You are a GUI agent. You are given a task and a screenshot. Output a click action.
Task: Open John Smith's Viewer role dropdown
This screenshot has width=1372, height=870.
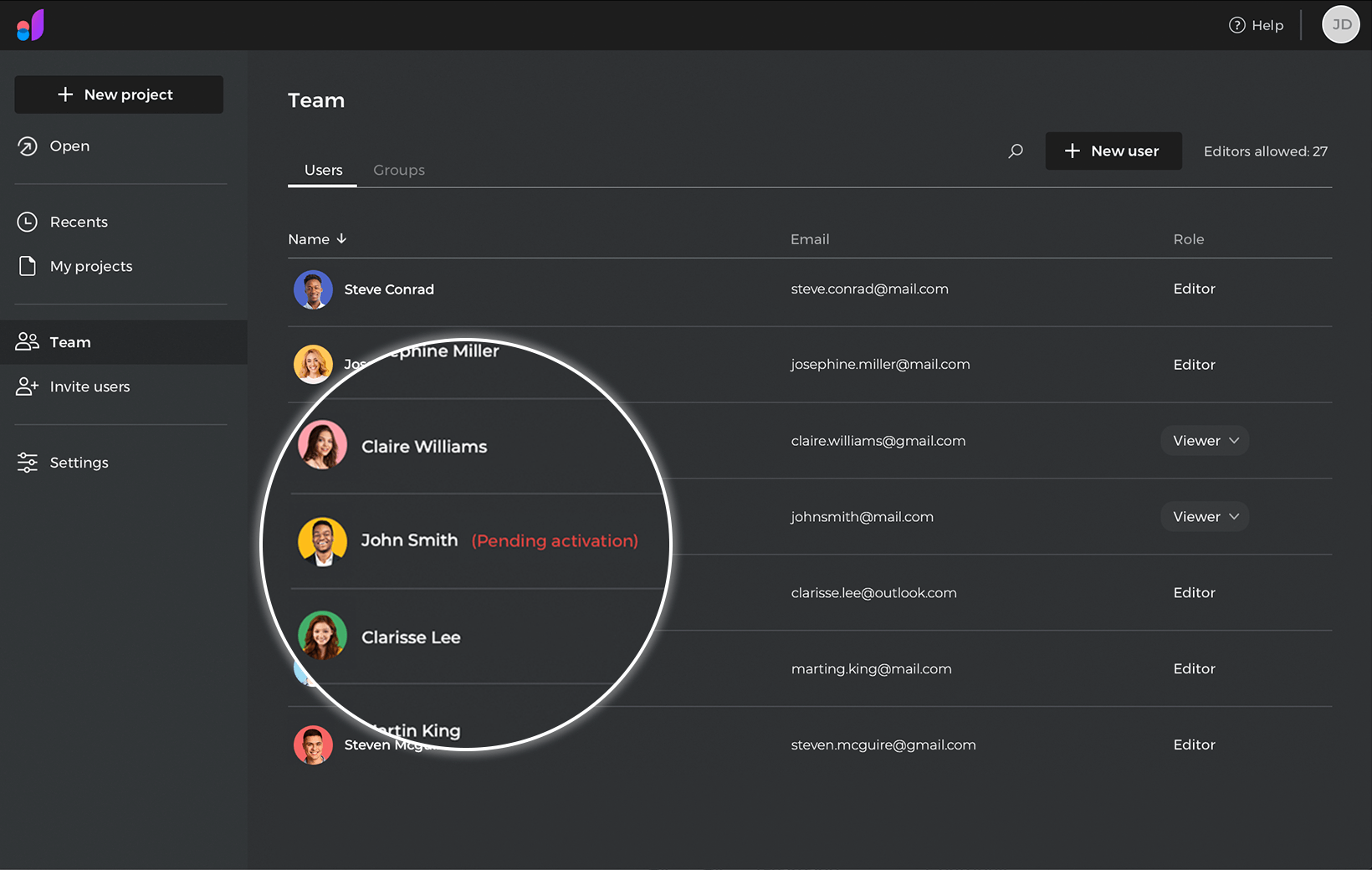coord(1205,517)
